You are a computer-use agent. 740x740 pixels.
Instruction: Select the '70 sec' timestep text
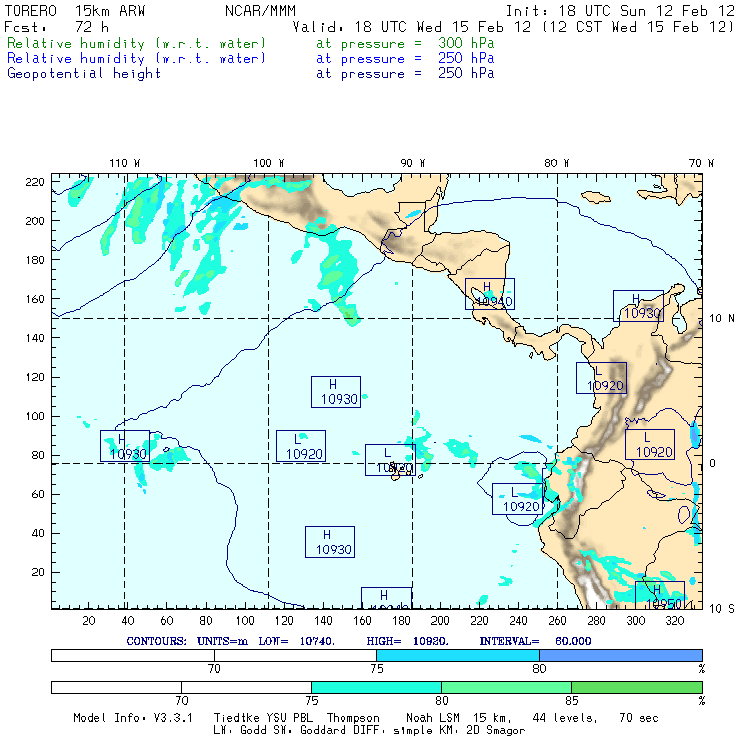(639, 718)
